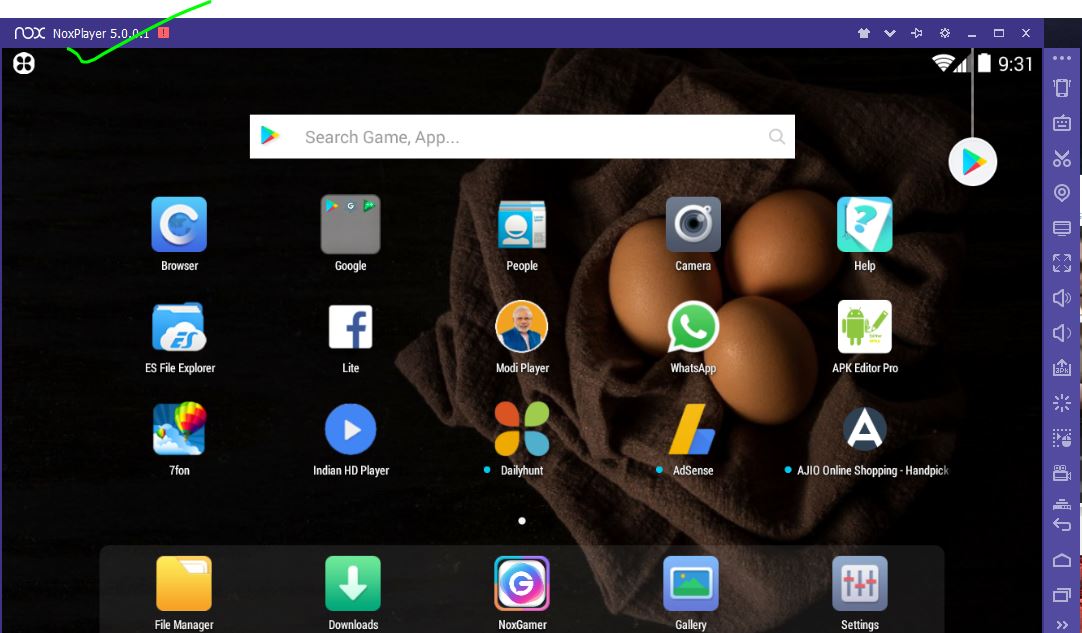The image size is (1082, 633).
Task: Open Recent Apps from the sidebar
Action: tap(1061, 594)
